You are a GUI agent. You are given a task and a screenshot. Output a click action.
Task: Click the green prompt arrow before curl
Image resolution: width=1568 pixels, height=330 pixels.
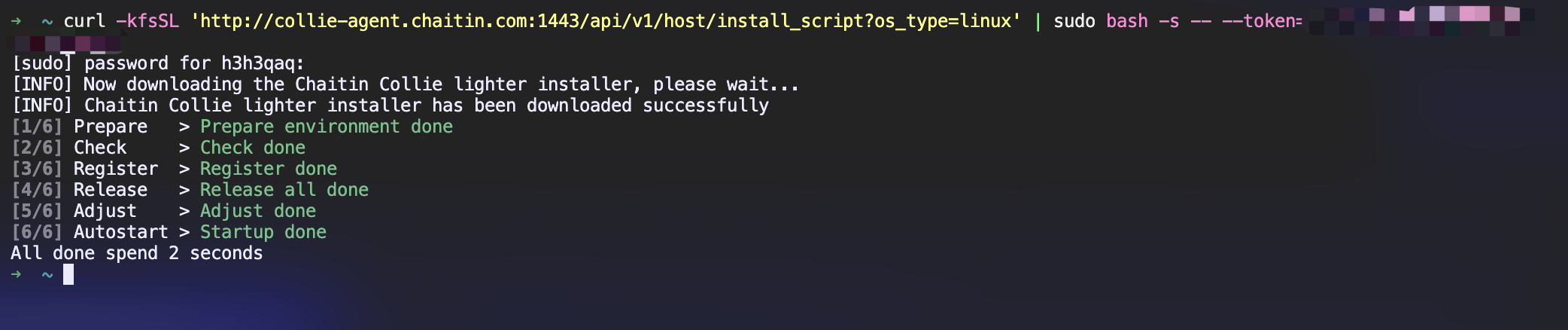(x=17, y=21)
